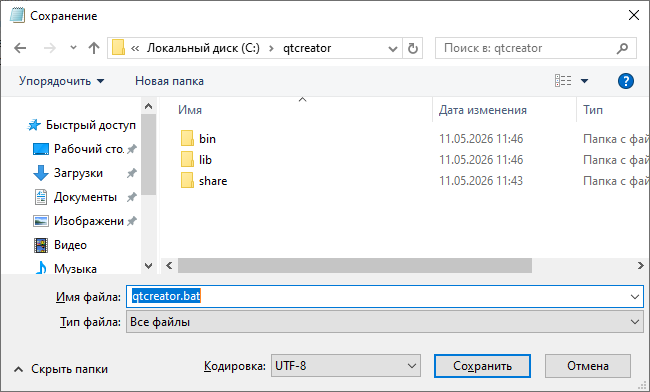Image resolution: width=650 pixels, height=392 pixels.
Task: Click the Notepad icon in title bar
Action: coord(17,15)
